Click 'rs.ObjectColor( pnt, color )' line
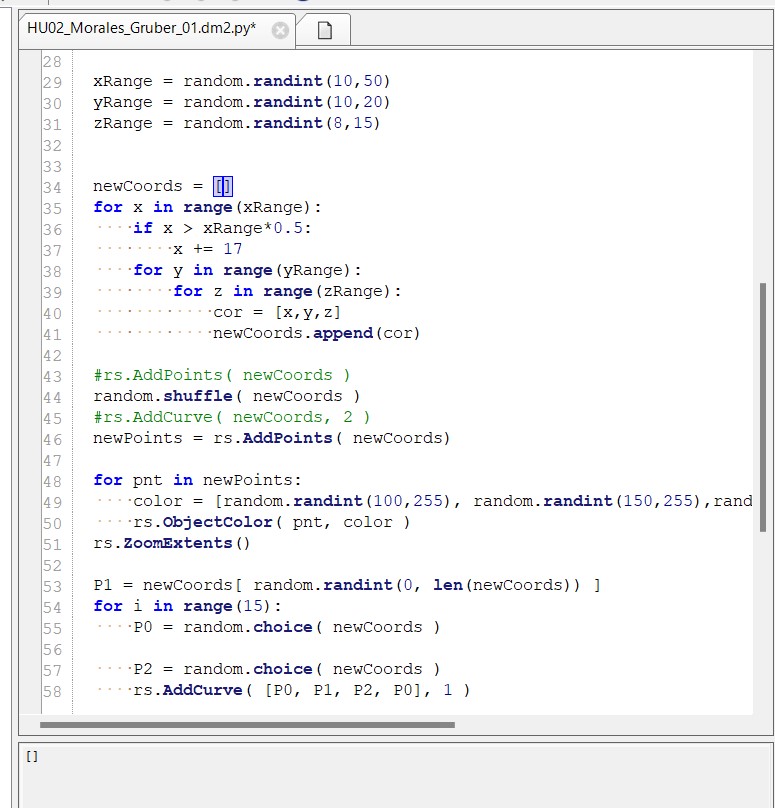 click(272, 522)
